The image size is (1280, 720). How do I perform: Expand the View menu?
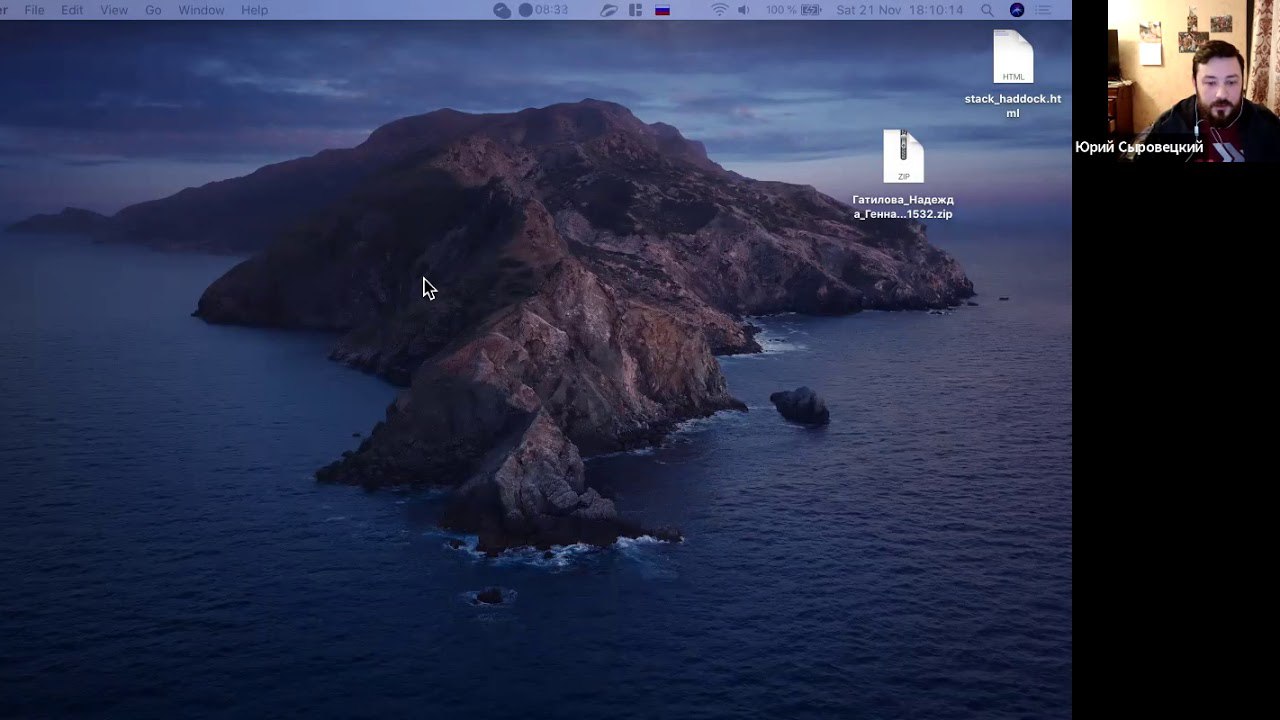tap(114, 10)
